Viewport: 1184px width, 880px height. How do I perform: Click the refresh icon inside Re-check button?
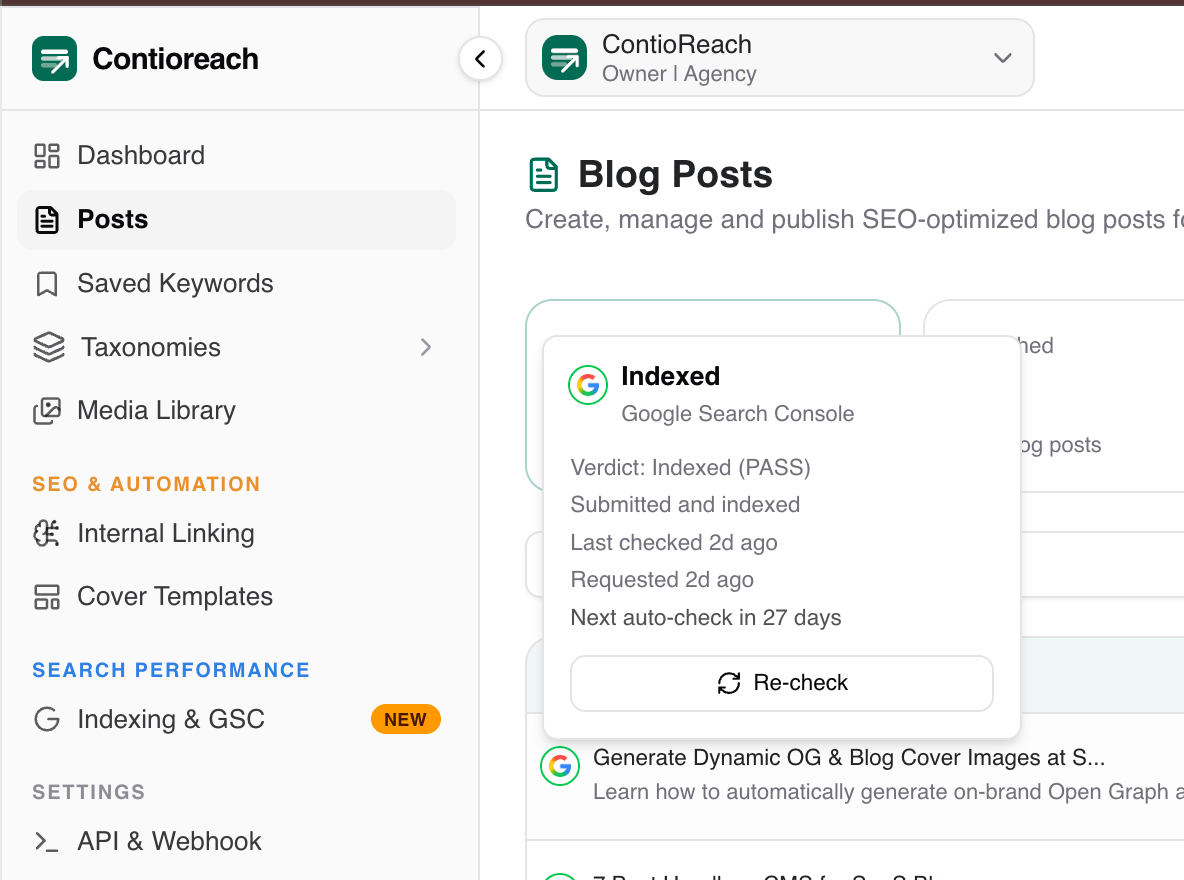729,683
